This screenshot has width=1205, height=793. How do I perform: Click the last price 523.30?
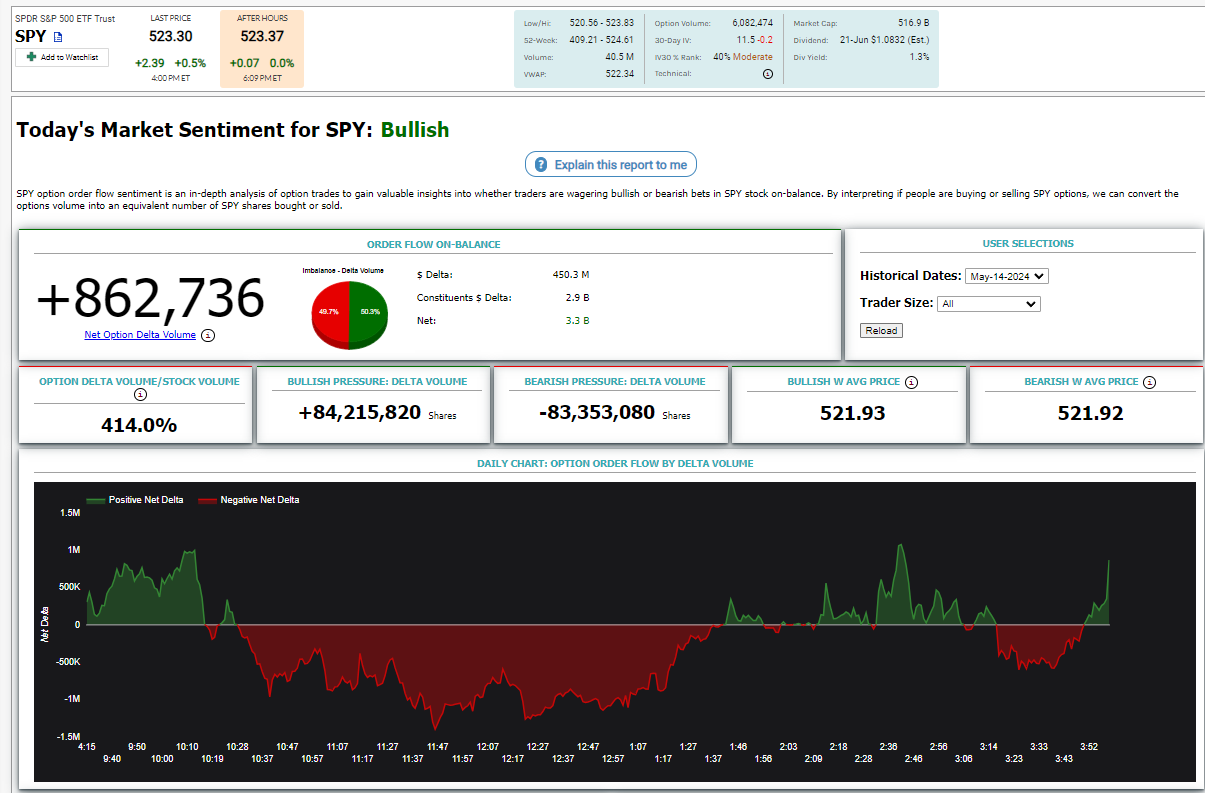171,36
